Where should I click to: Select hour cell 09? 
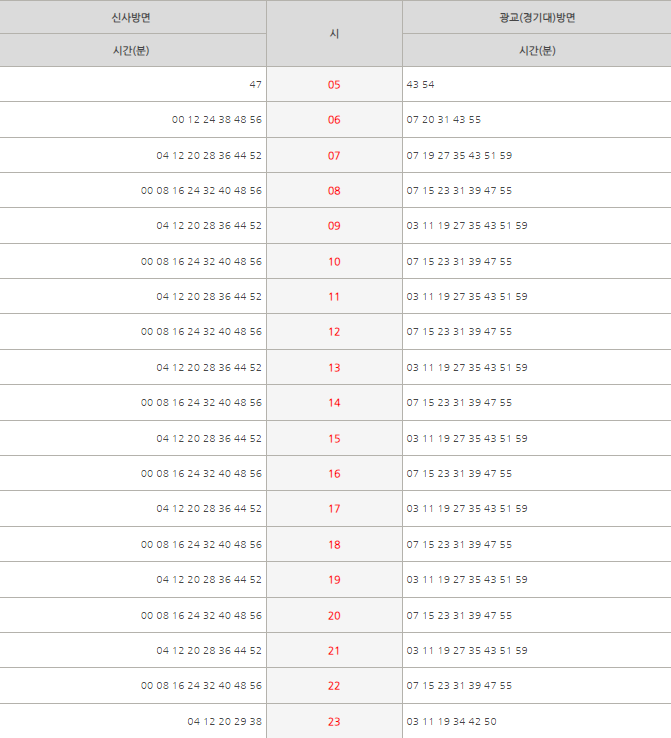coord(334,225)
